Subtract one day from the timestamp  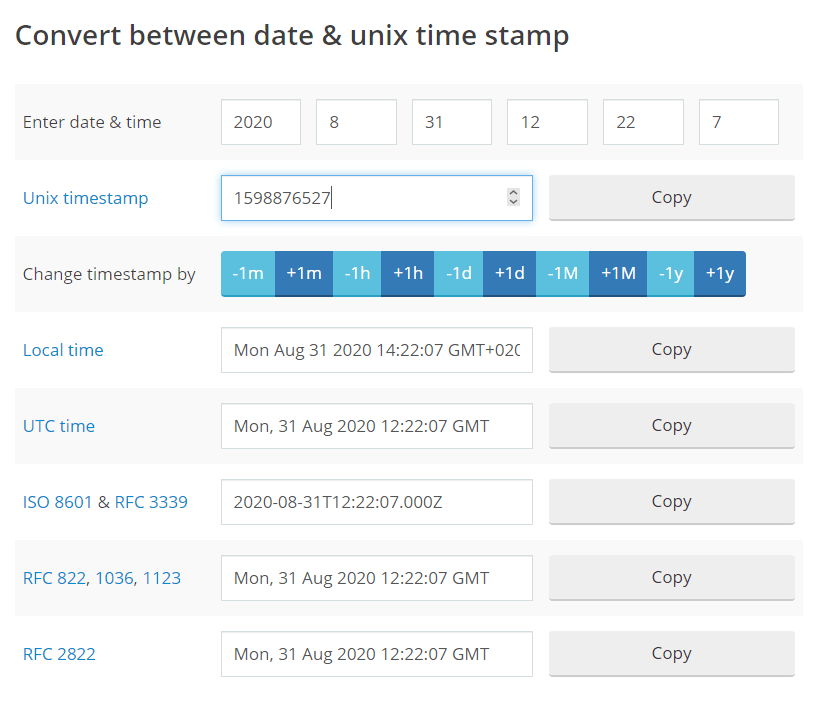458,273
